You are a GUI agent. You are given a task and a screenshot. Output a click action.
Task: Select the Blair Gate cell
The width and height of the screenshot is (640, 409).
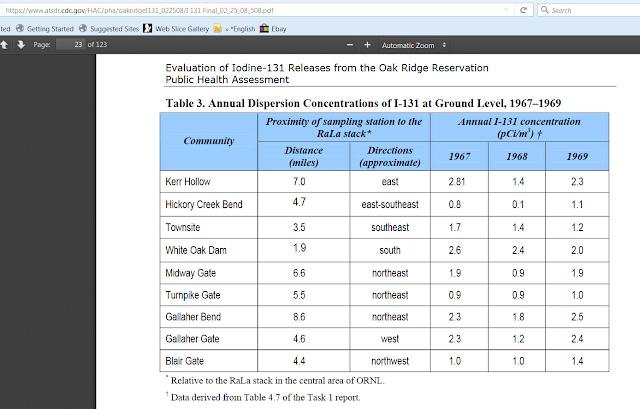tap(209, 361)
